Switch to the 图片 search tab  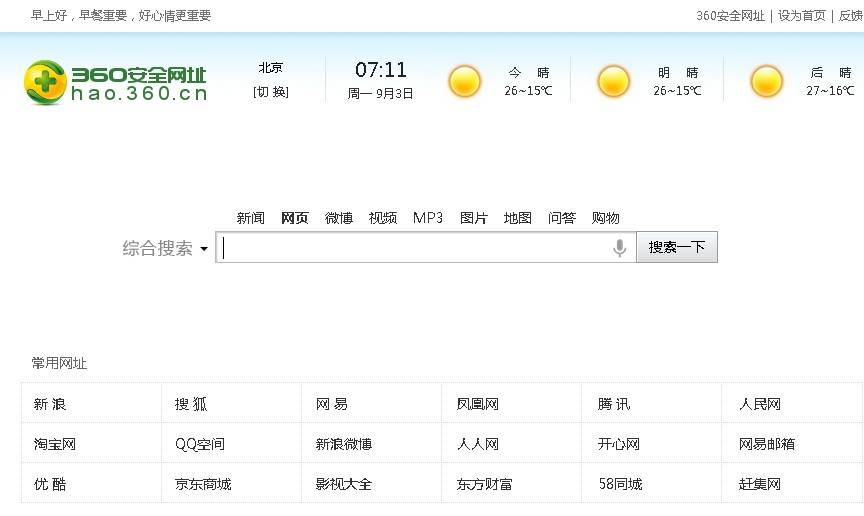click(474, 218)
